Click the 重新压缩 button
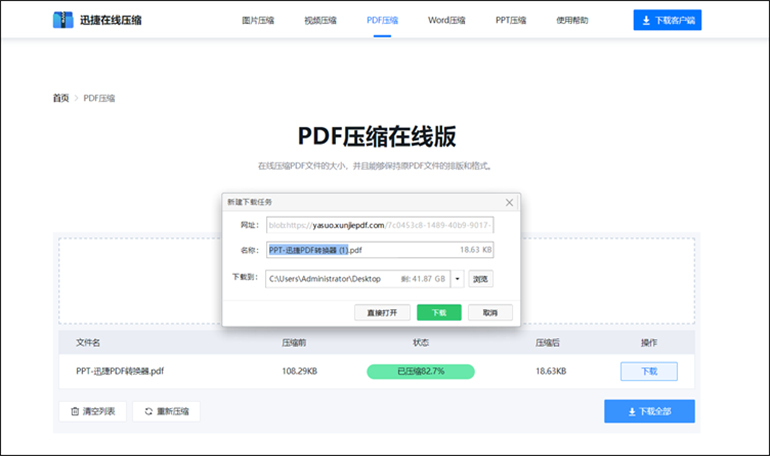This screenshot has width=770, height=456. click(x=166, y=411)
